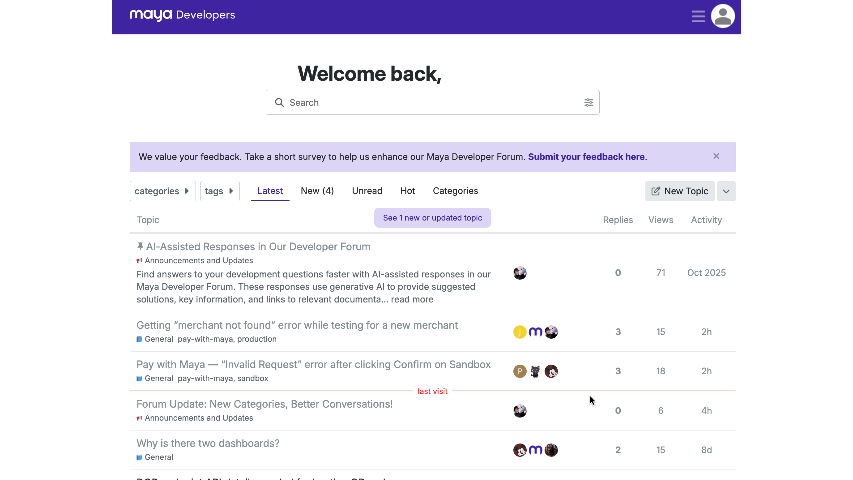Viewport: 853px width, 480px height.
Task: Open 'Submit your feedback here' link
Action: [x=588, y=157]
